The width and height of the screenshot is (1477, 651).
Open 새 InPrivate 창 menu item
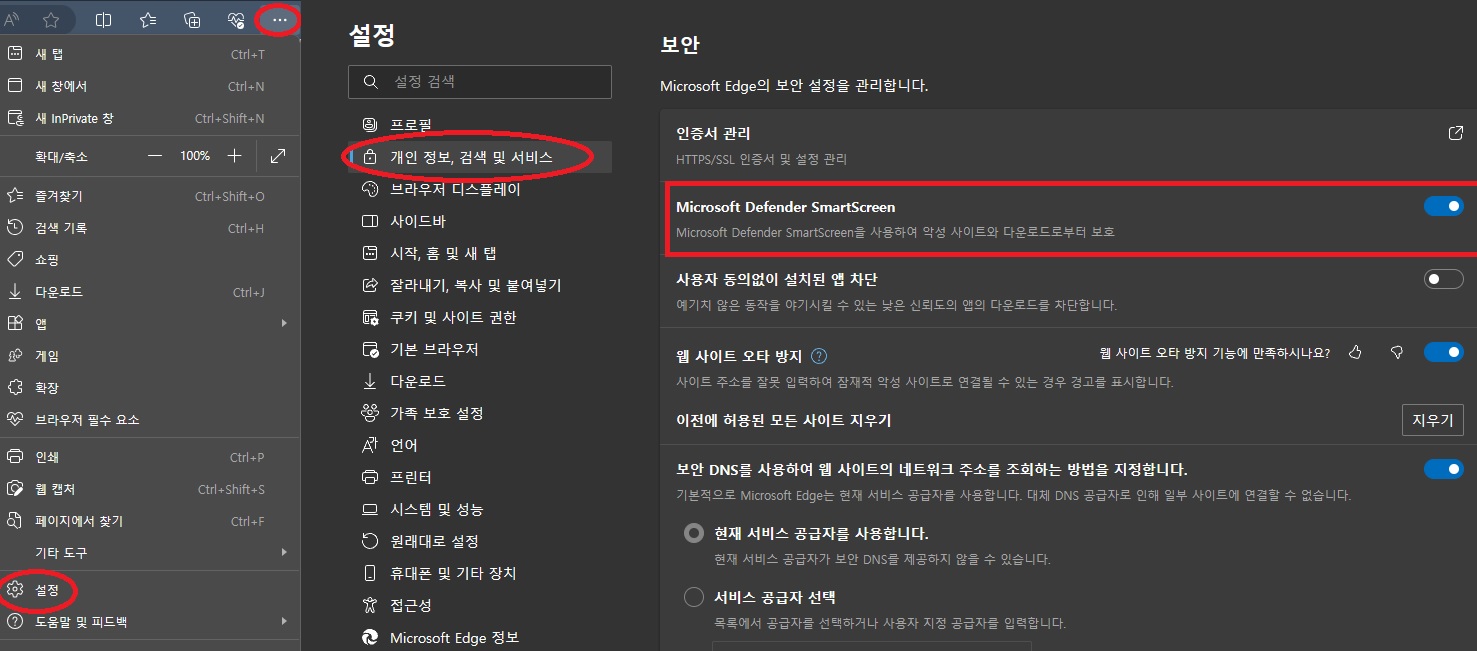pos(150,118)
